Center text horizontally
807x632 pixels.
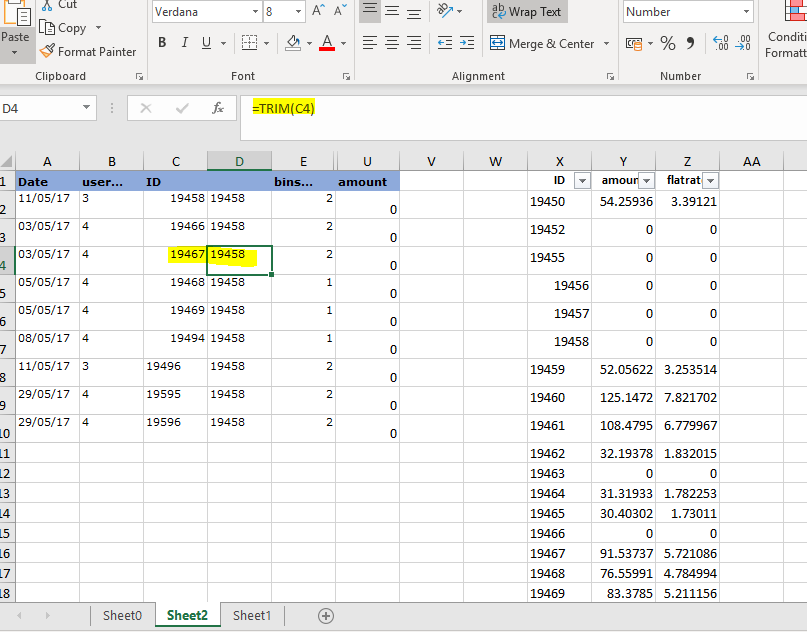click(392, 43)
